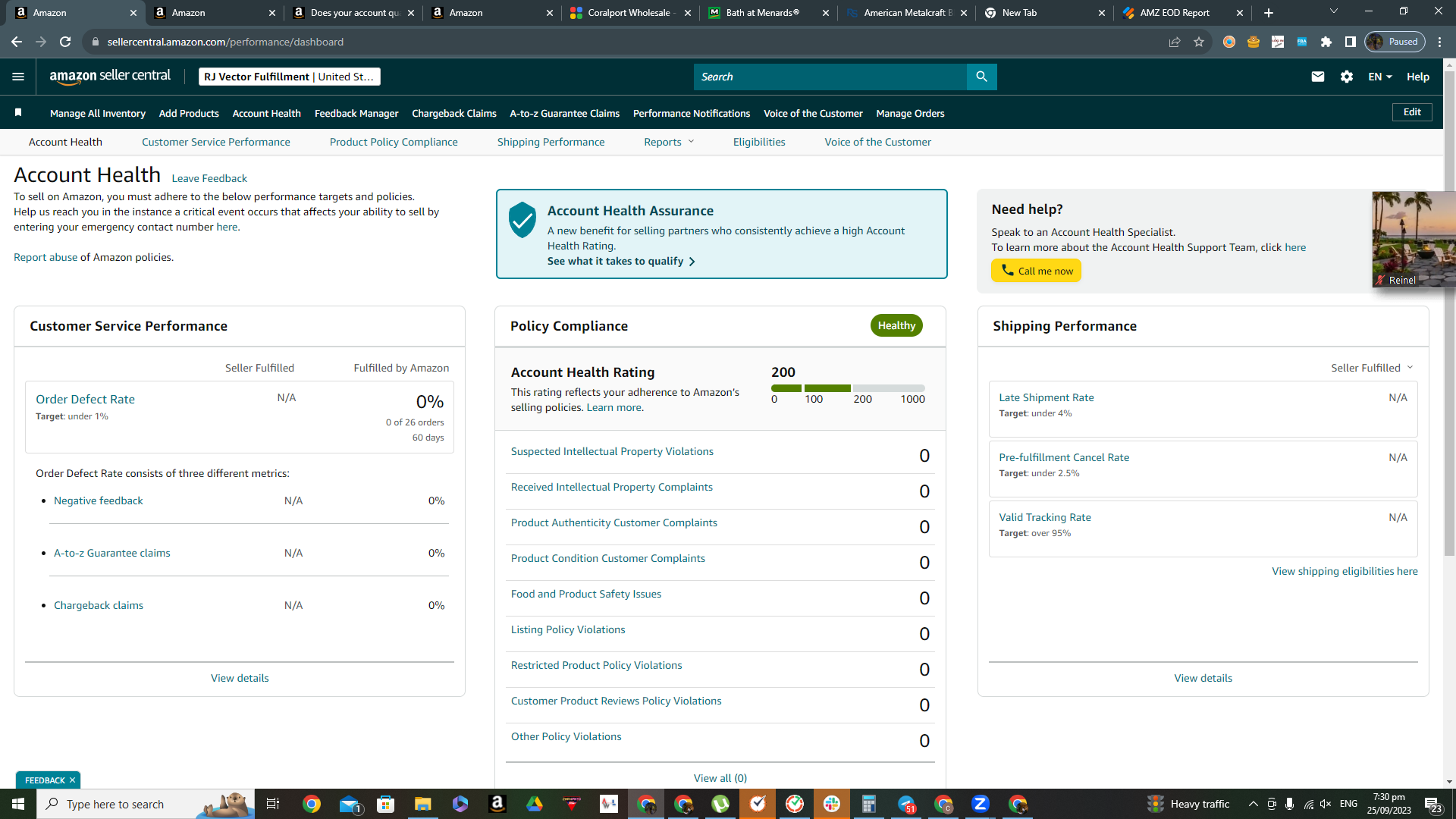1456x819 pixels.
Task: Switch to the Product Policy Compliance tab
Action: (394, 142)
